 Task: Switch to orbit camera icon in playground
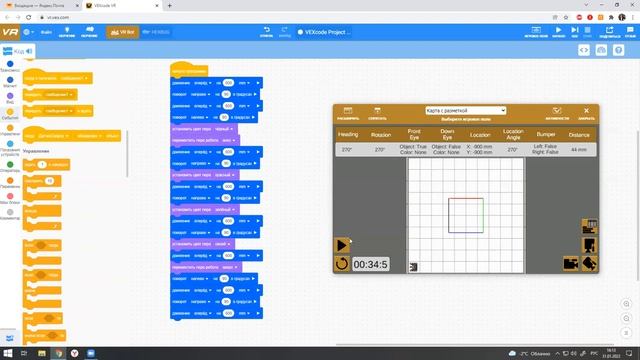pyautogui.click(x=589, y=264)
